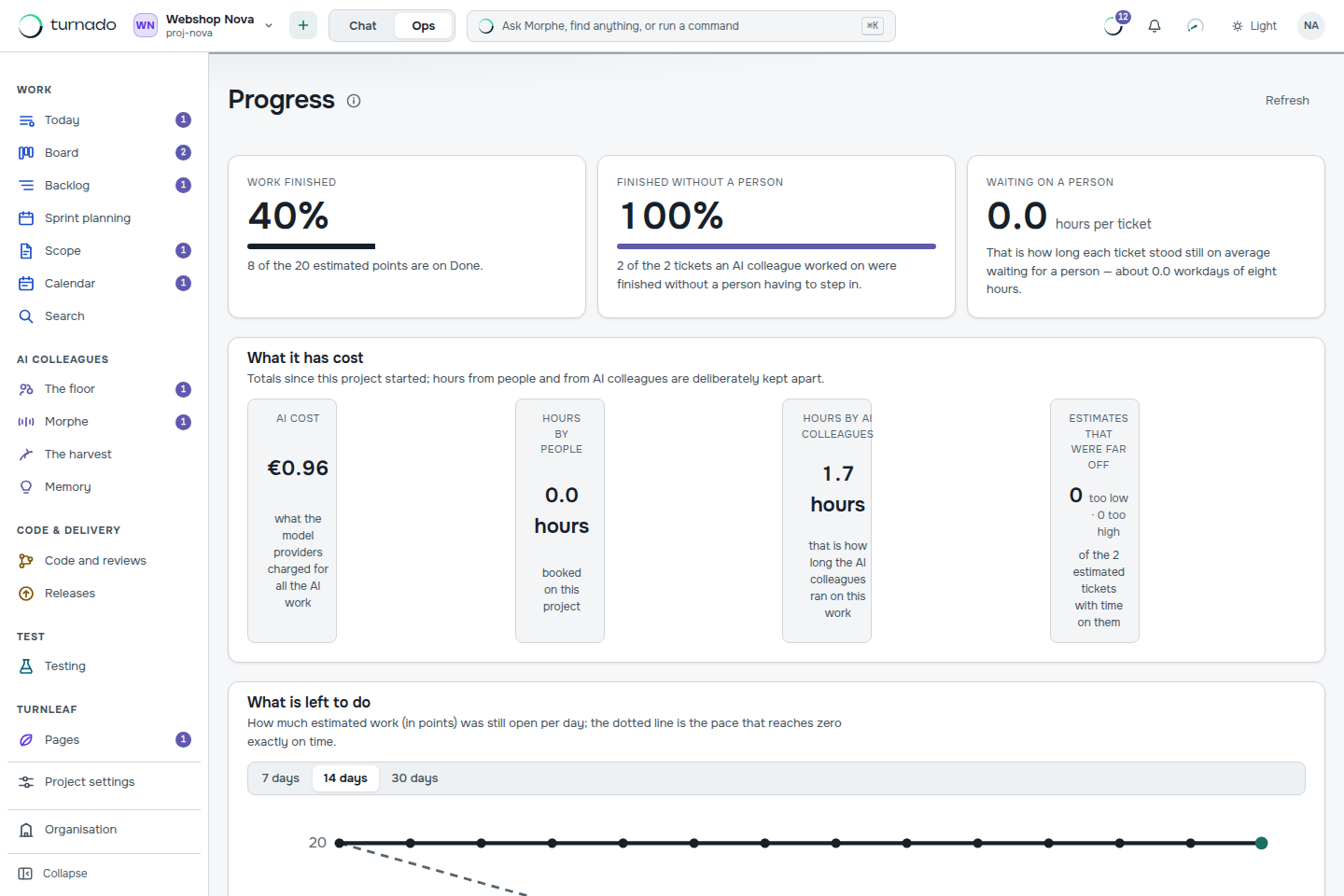Image resolution: width=1344 pixels, height=896 pixels.
Task: Click the first chart point at 20
Action: coord(340,843)
